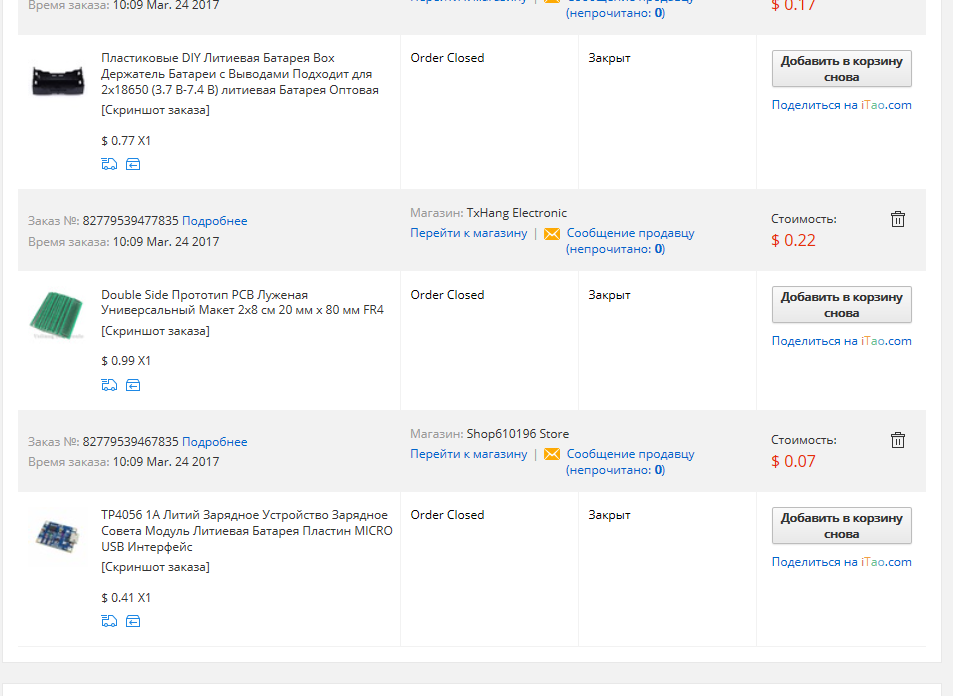Delete the Shop610196 Store order via trash icon
Viewport: 953px width, 696px height.
click(898, 439)
